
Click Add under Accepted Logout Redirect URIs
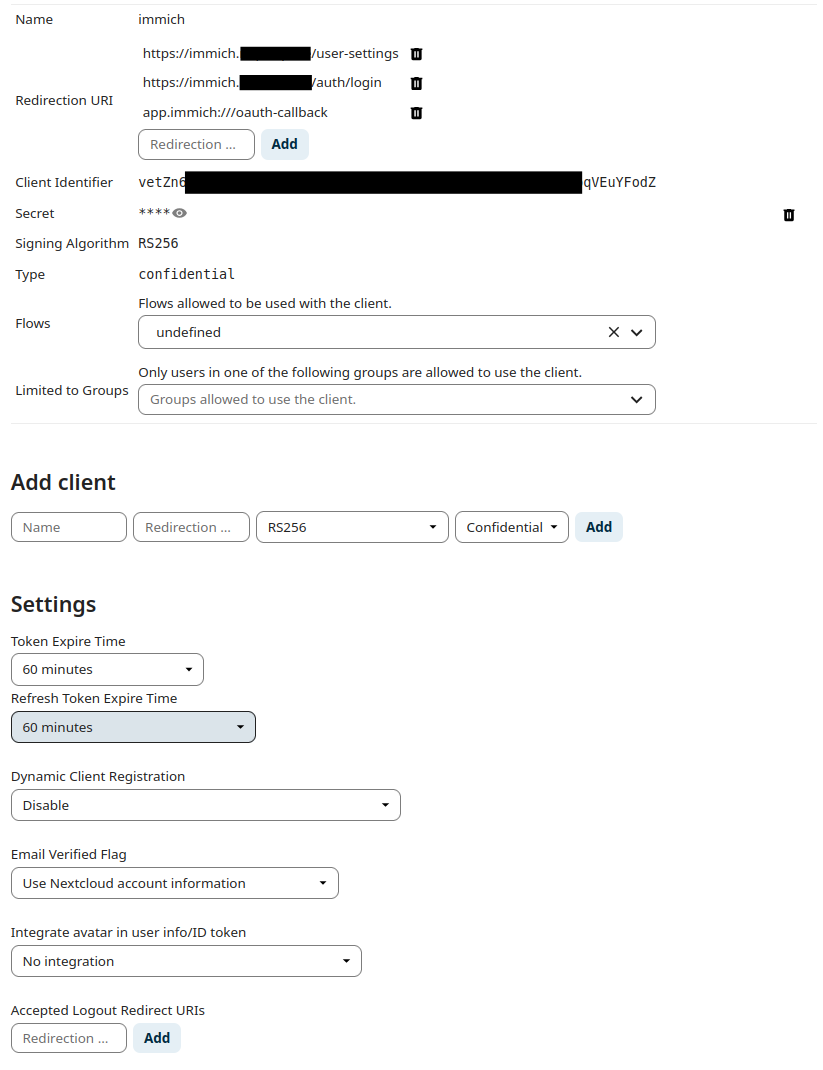tap(156, 1038)
